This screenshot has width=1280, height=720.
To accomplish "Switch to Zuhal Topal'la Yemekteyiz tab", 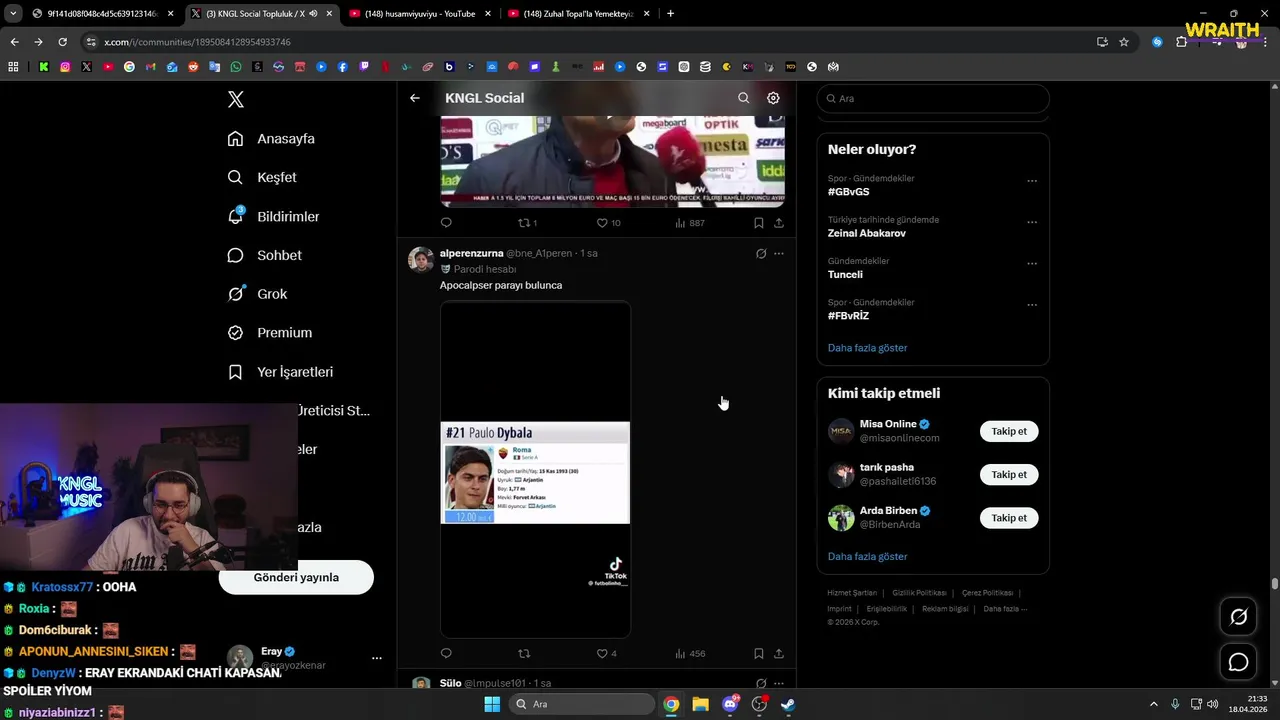I will point(578,14).
